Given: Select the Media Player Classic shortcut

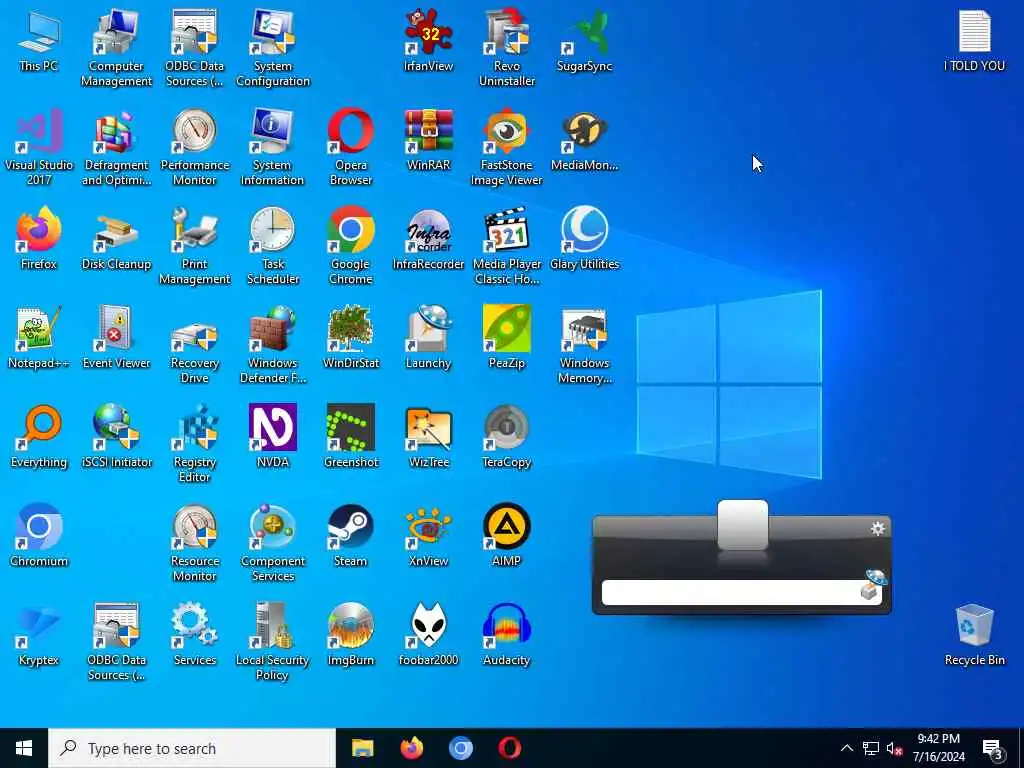Looking at the screenshot, I should tap(507, 246).
